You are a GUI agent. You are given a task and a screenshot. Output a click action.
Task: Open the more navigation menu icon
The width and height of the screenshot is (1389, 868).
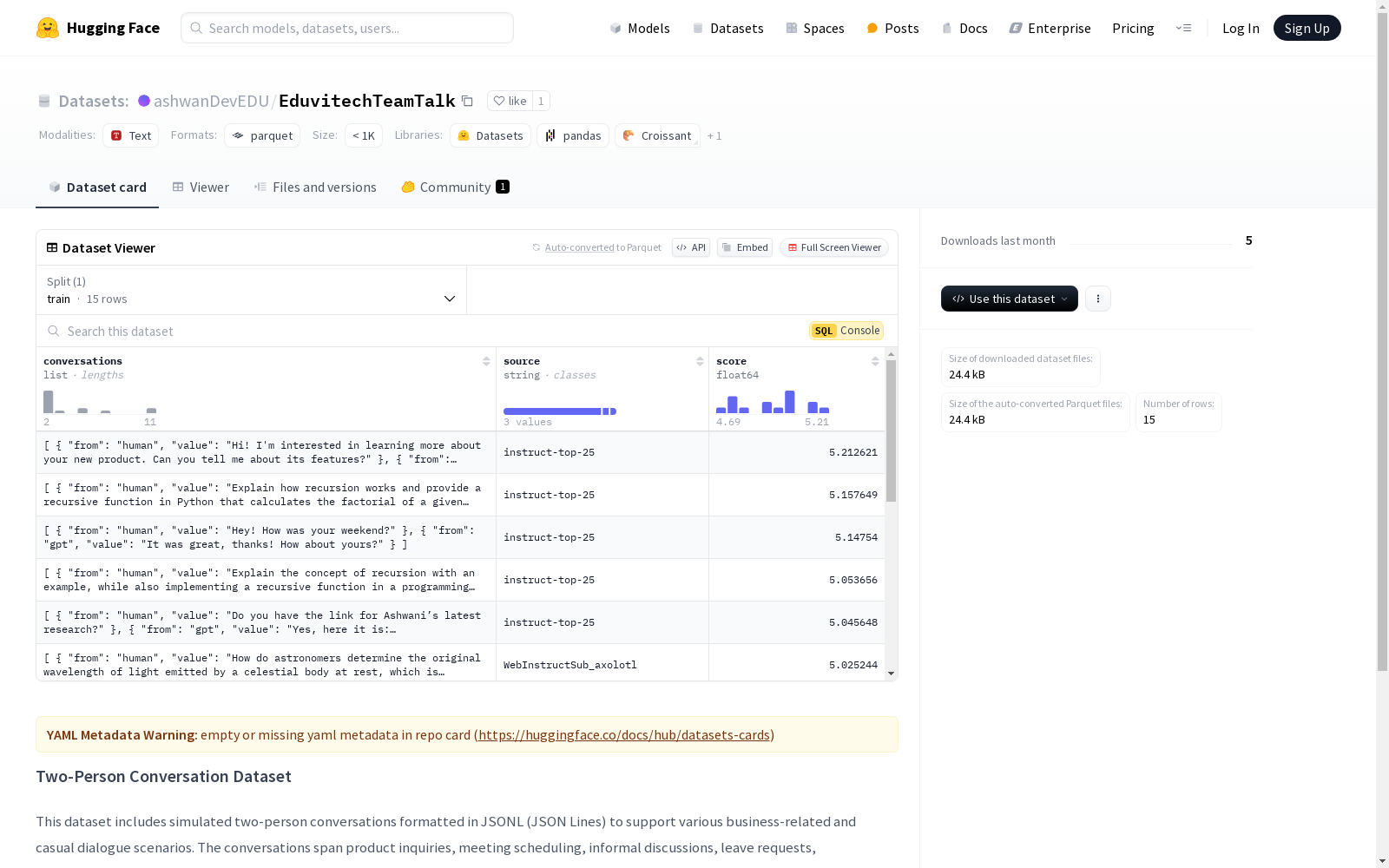click(1183, 28)
